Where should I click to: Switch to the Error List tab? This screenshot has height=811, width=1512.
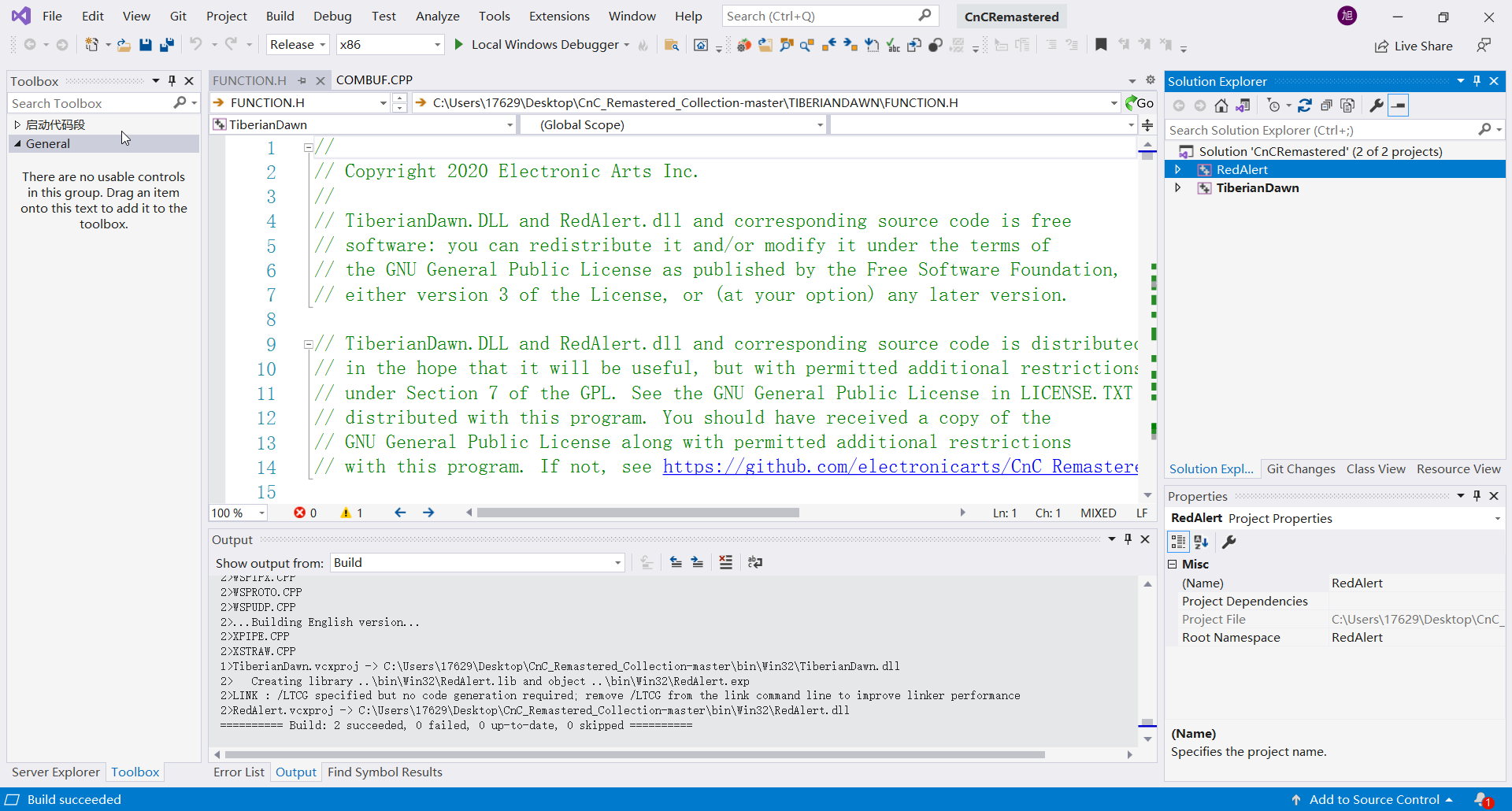239,772
